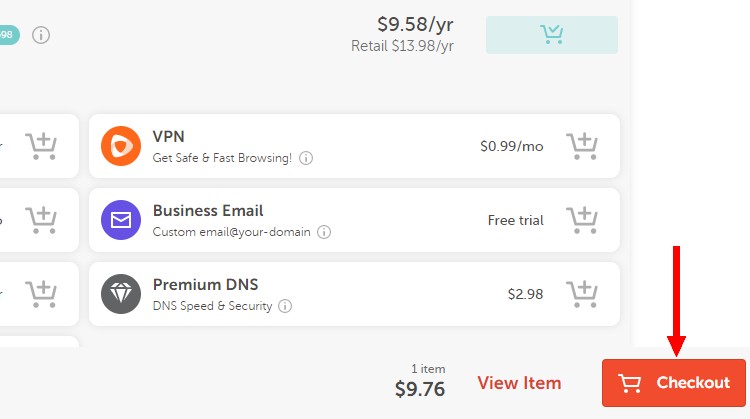Click info icon next to teal badge
750x419 pixels.
click(x=41, y=35)
